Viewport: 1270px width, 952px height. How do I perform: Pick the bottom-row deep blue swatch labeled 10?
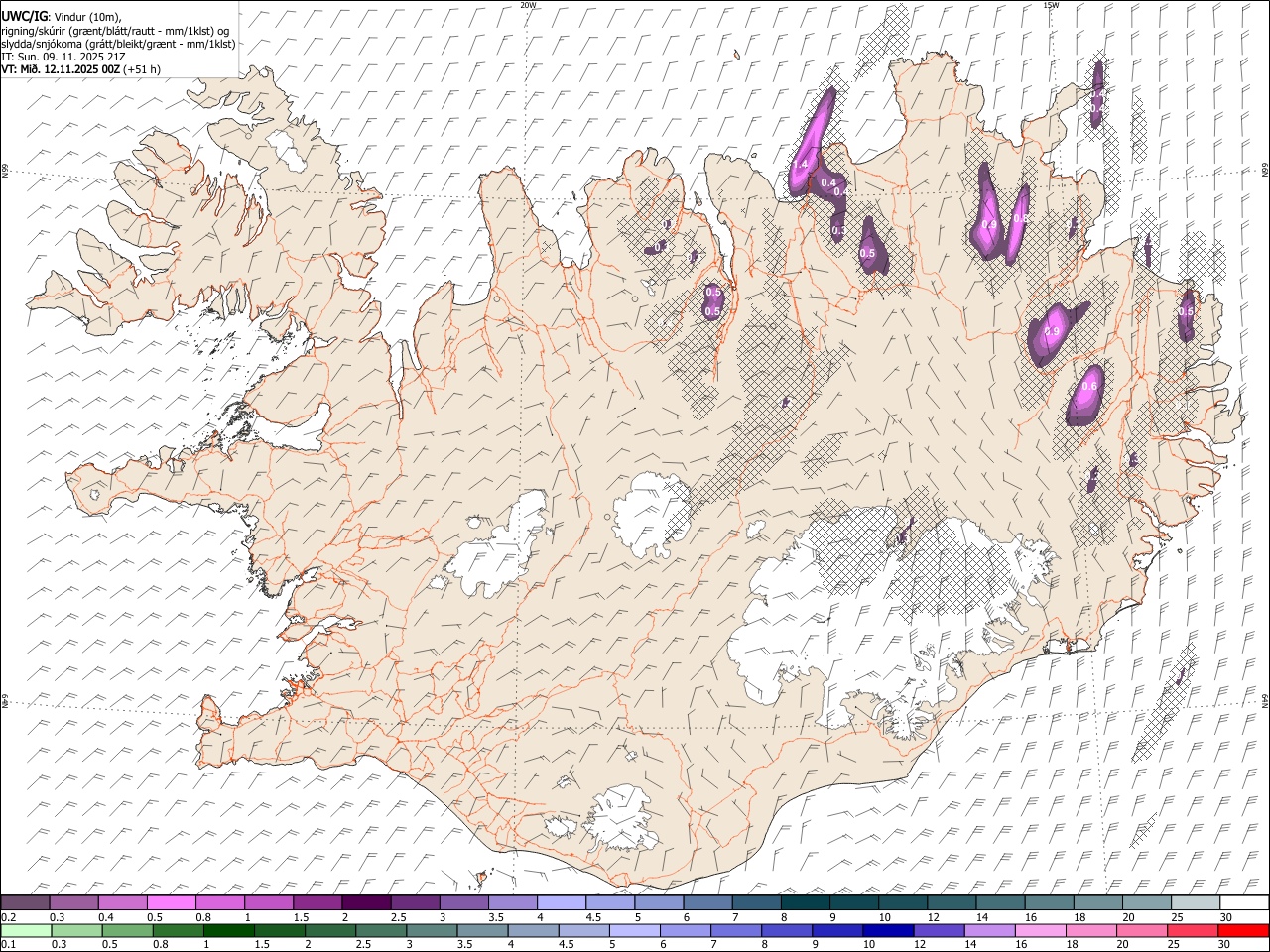click(888, 931)
